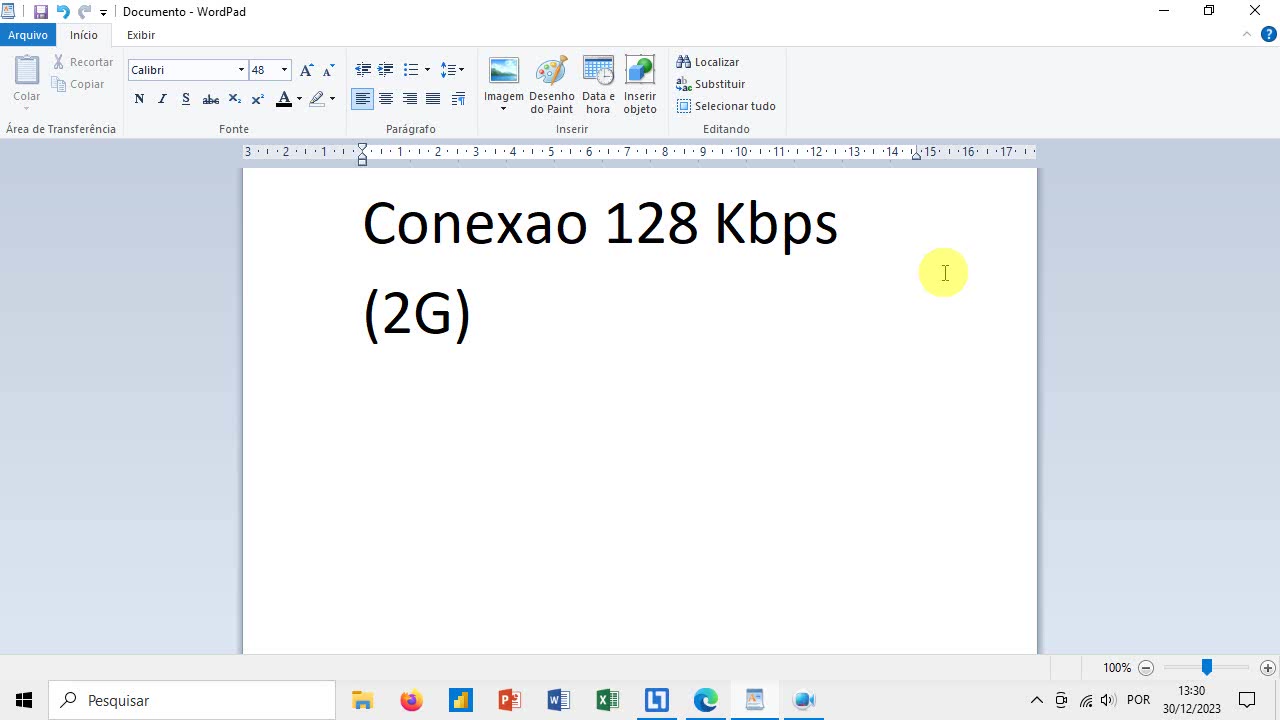
Task: Apply strikethrough formatting
Action: pyautogui.click(x=210, y=98)
